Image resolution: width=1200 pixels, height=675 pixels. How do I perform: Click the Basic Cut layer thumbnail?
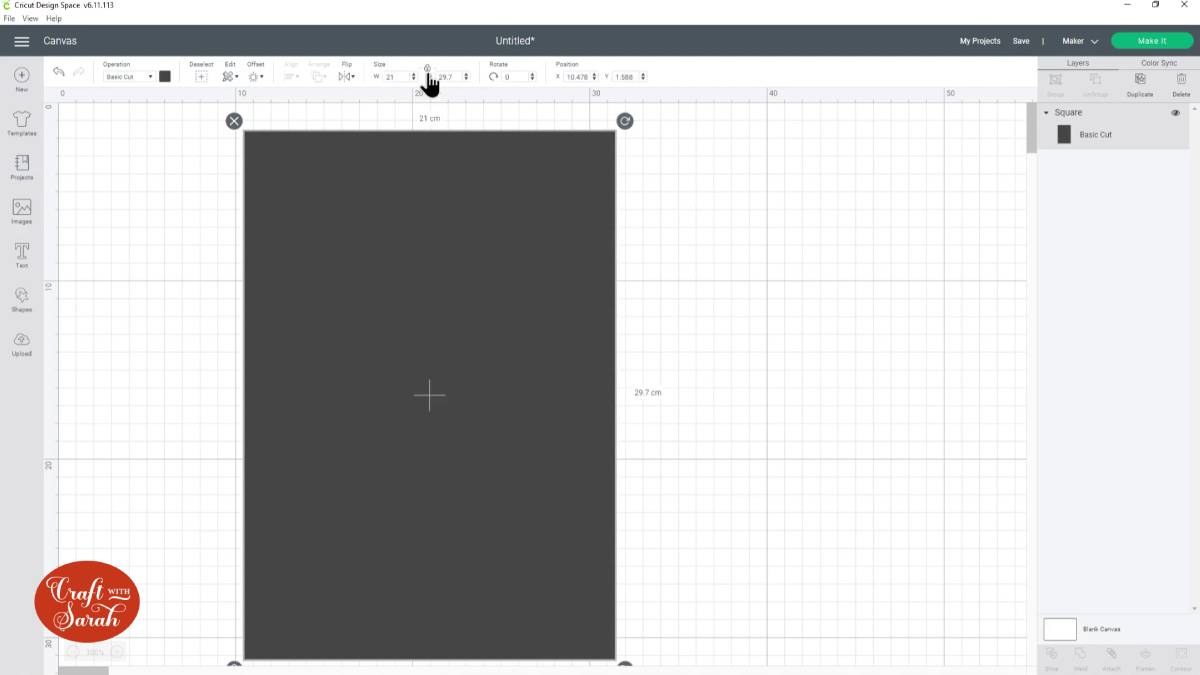click(1064, 134)
